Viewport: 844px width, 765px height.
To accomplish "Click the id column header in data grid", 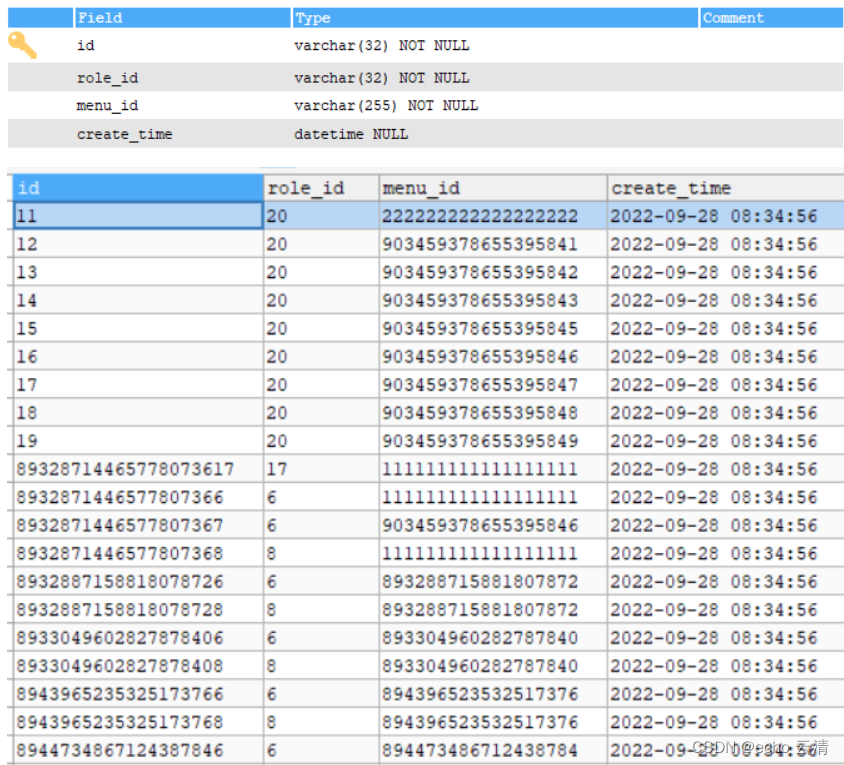I will coord(138,188).
